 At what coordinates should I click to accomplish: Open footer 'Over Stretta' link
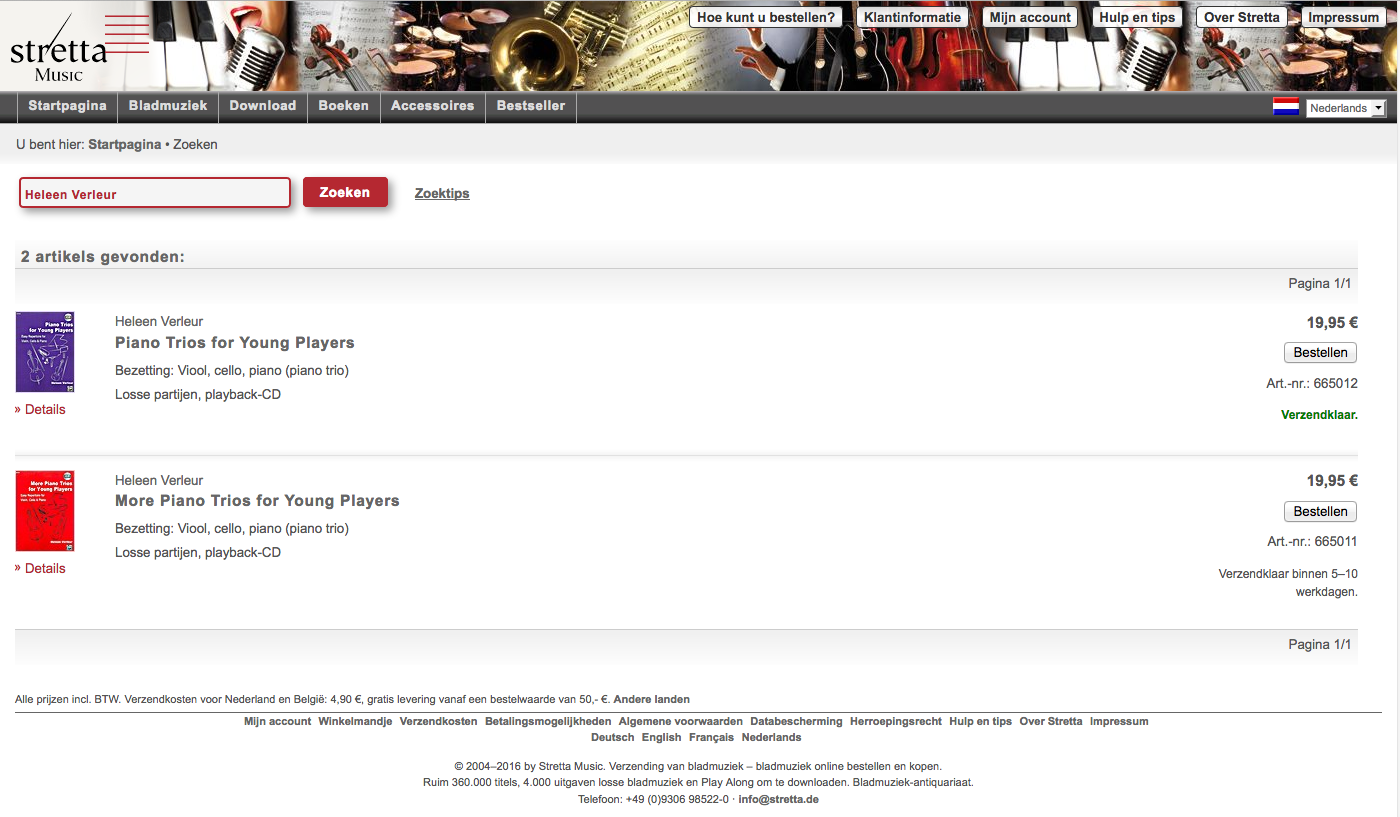click(x=1051, y=721)
